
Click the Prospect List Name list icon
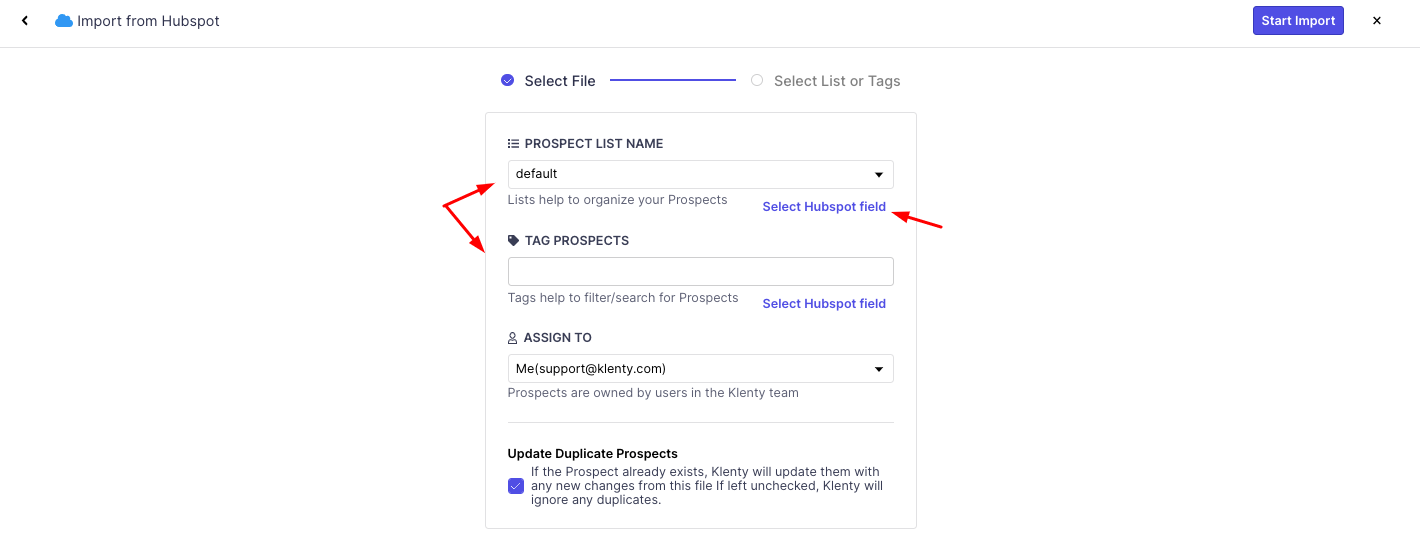(513, 144)
